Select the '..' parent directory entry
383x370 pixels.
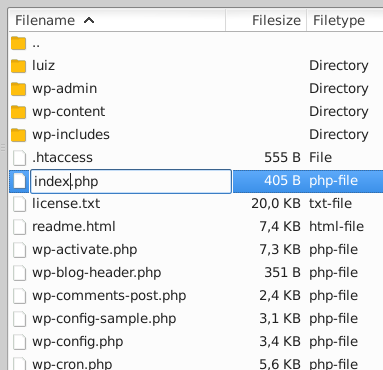click(36, 44)
